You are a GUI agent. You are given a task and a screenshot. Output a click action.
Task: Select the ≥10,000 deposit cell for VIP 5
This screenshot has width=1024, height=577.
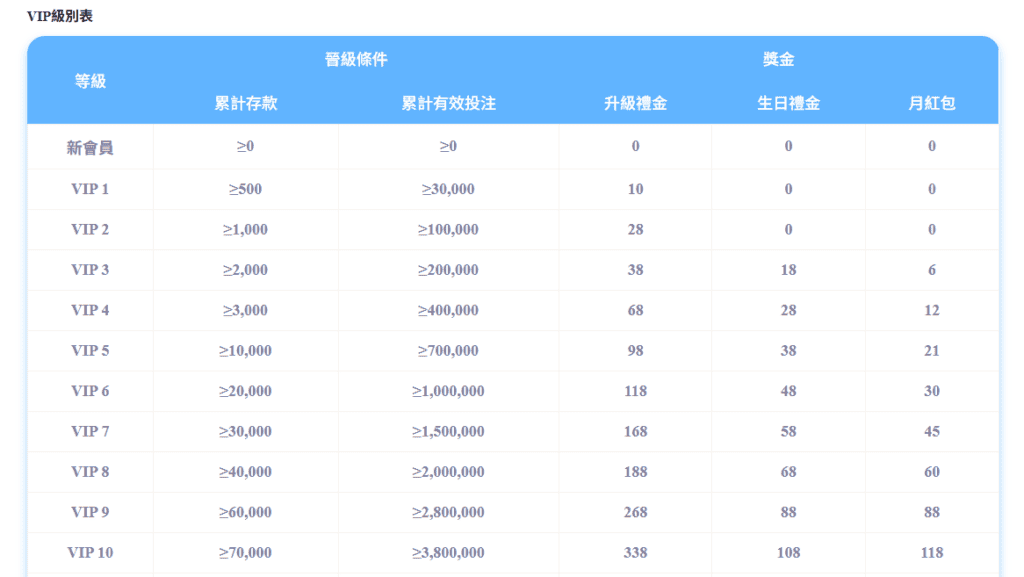pos(246,351)
